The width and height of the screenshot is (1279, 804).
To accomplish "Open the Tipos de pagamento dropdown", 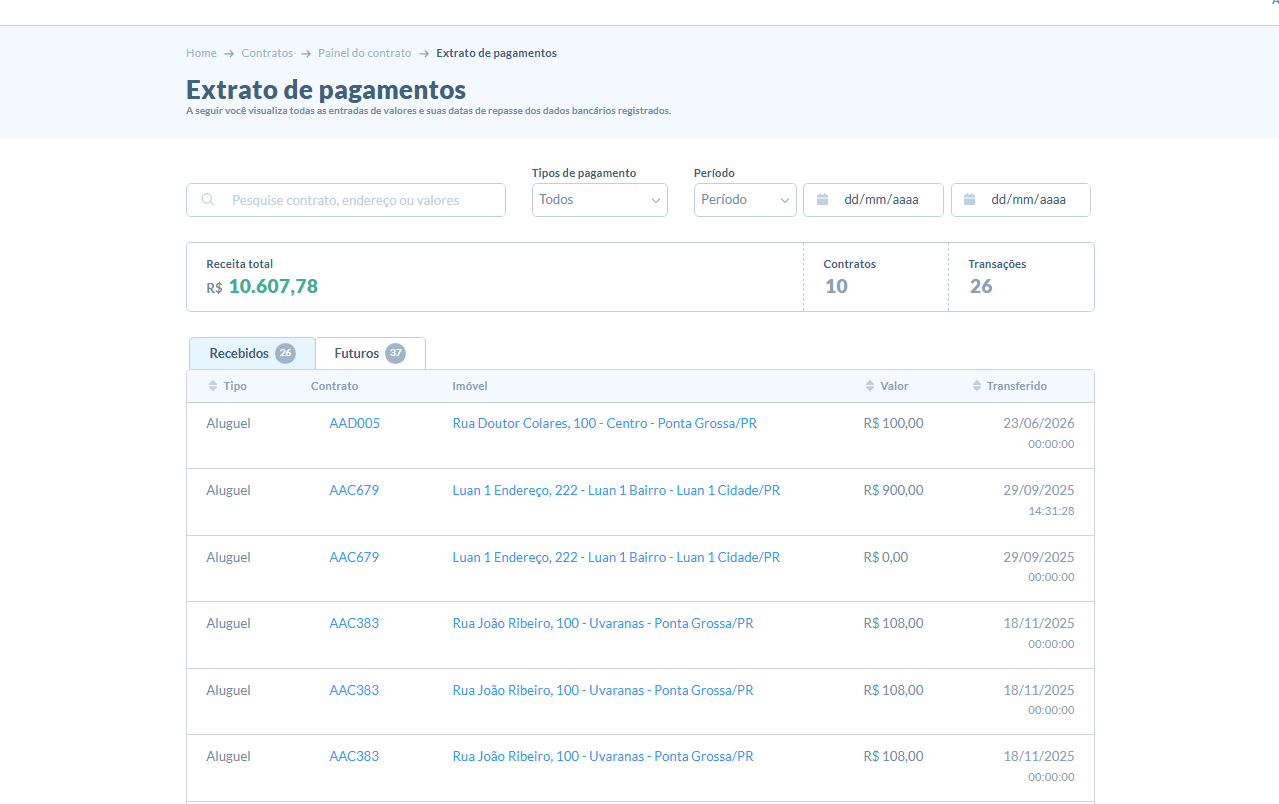I will pos(600,200).
